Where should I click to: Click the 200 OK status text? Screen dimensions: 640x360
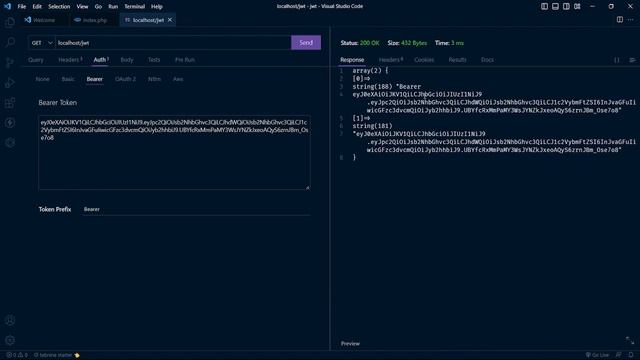369,43
